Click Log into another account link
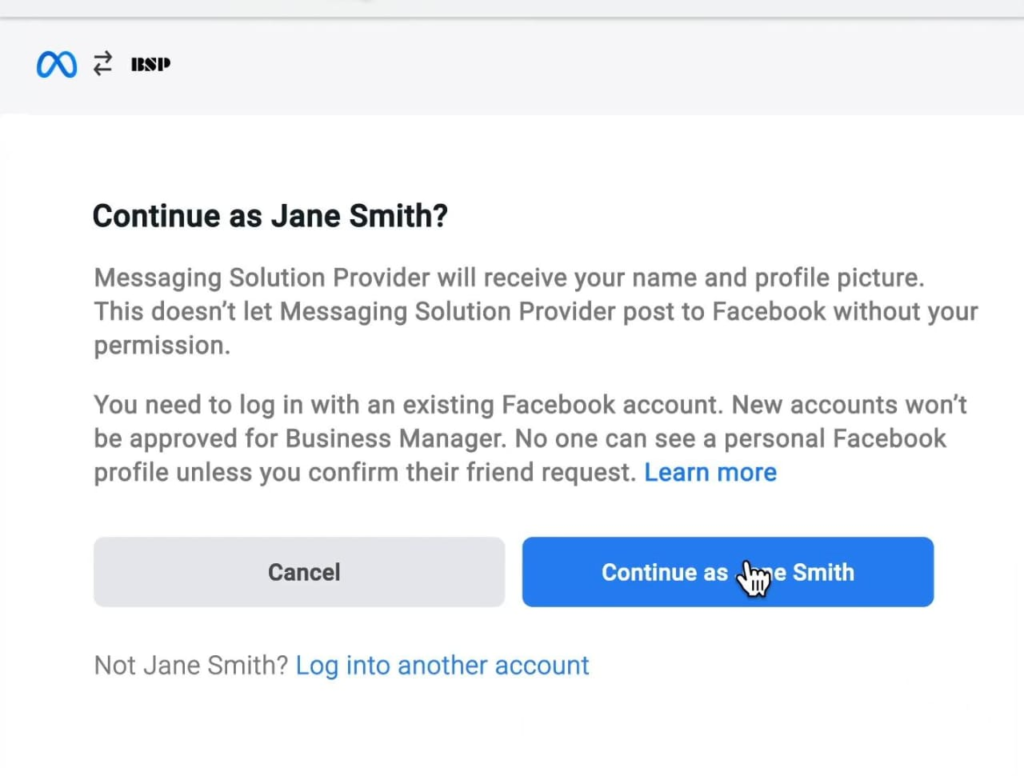Image resolution: width=1024 pixels, height=776 pixels. (x=442, y=665)
